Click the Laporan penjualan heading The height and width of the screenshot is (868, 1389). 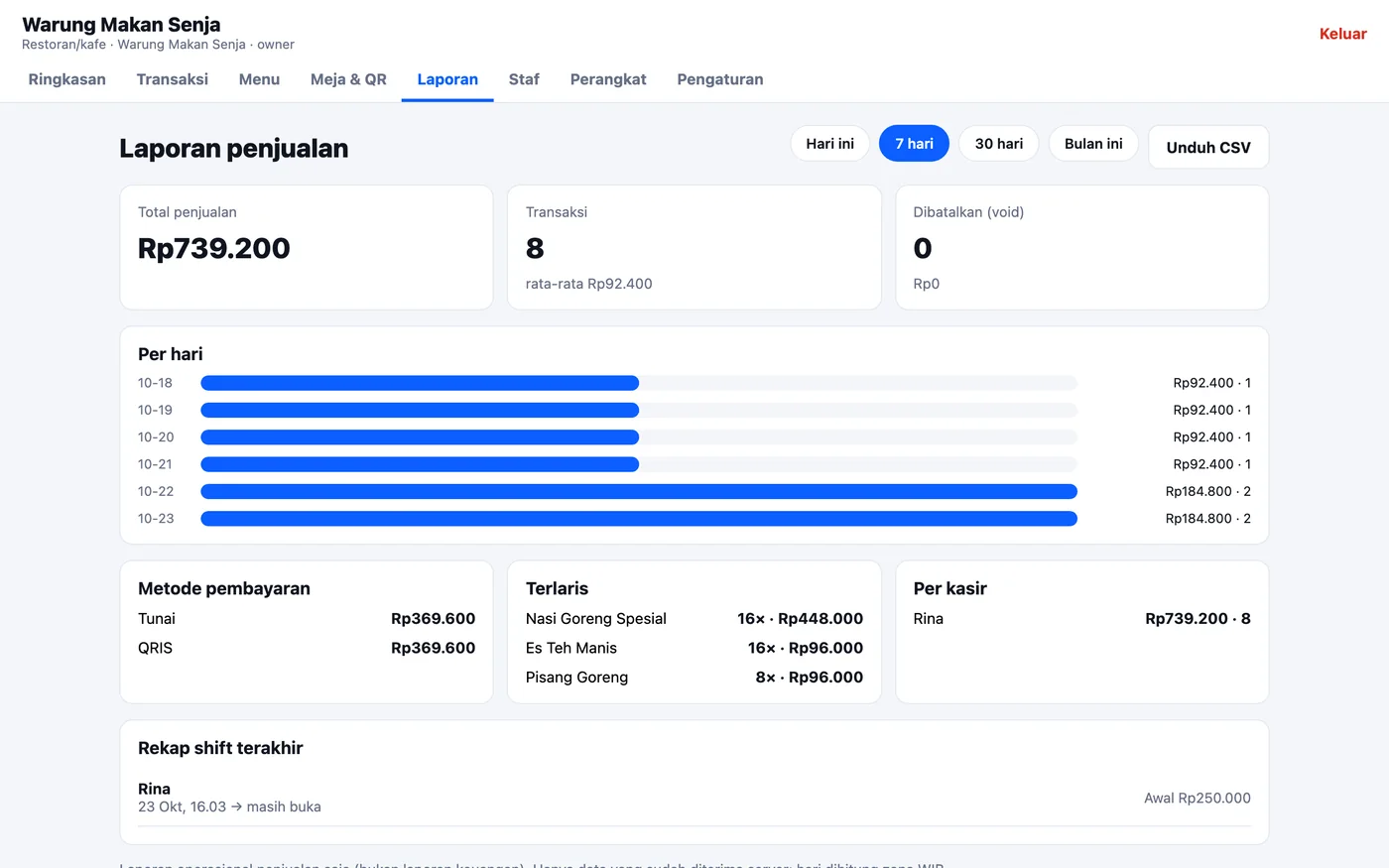pyautogui.click(x=234, y=149)
